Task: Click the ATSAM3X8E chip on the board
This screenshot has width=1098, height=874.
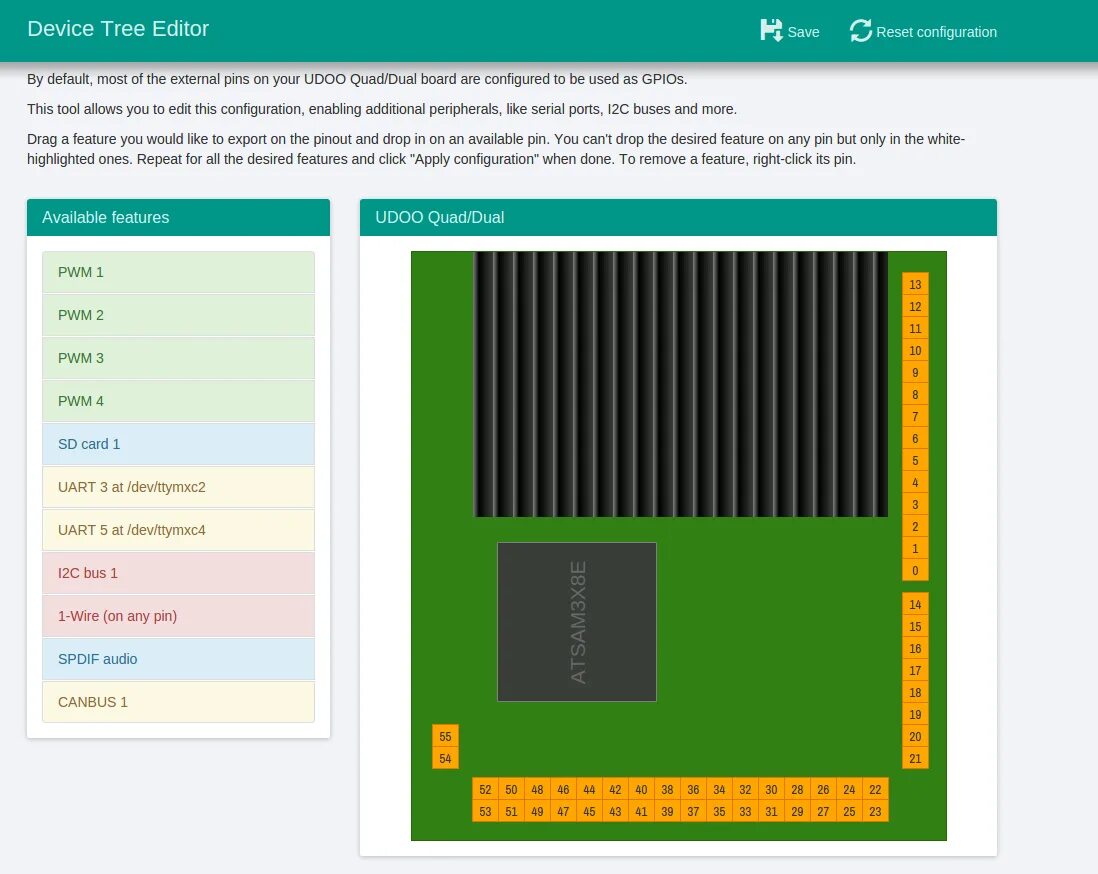Action: (577, 622)
